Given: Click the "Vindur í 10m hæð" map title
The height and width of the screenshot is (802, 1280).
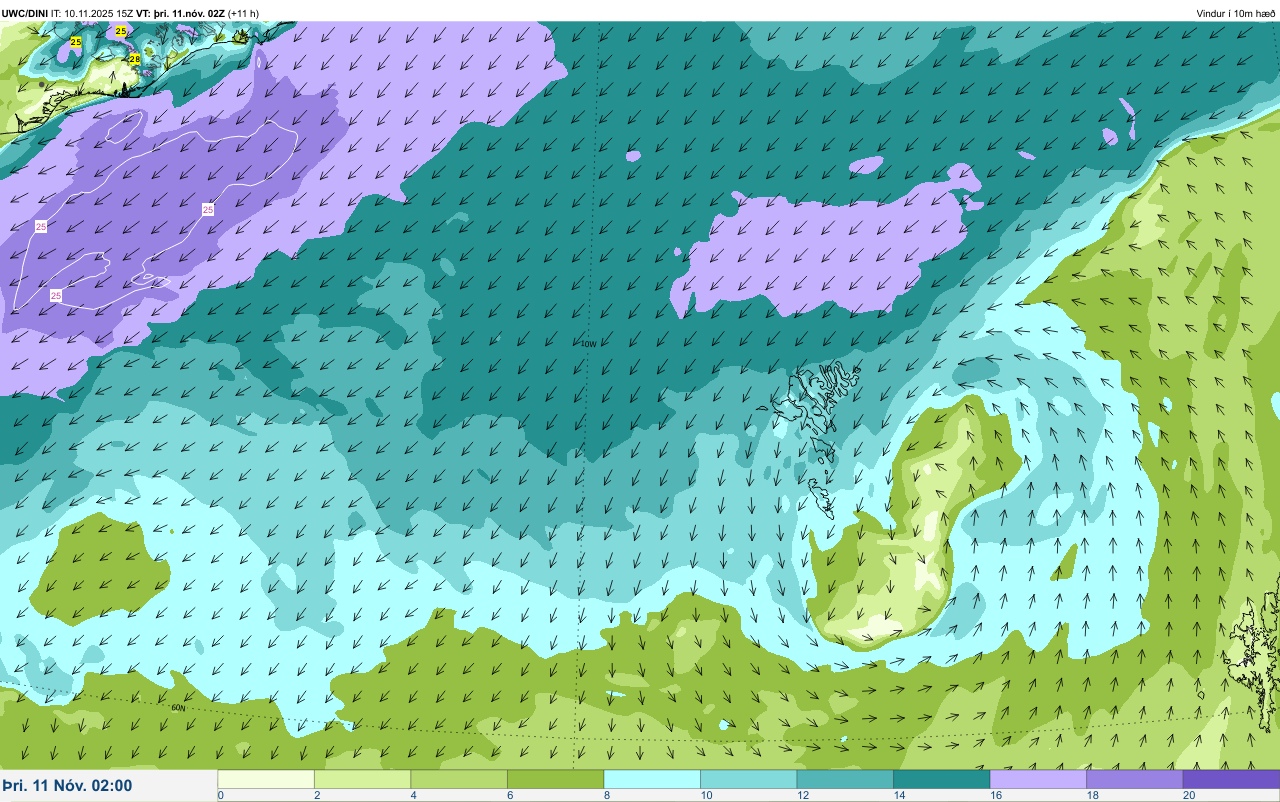Looking at the screenshot, I should [1236, 13].
